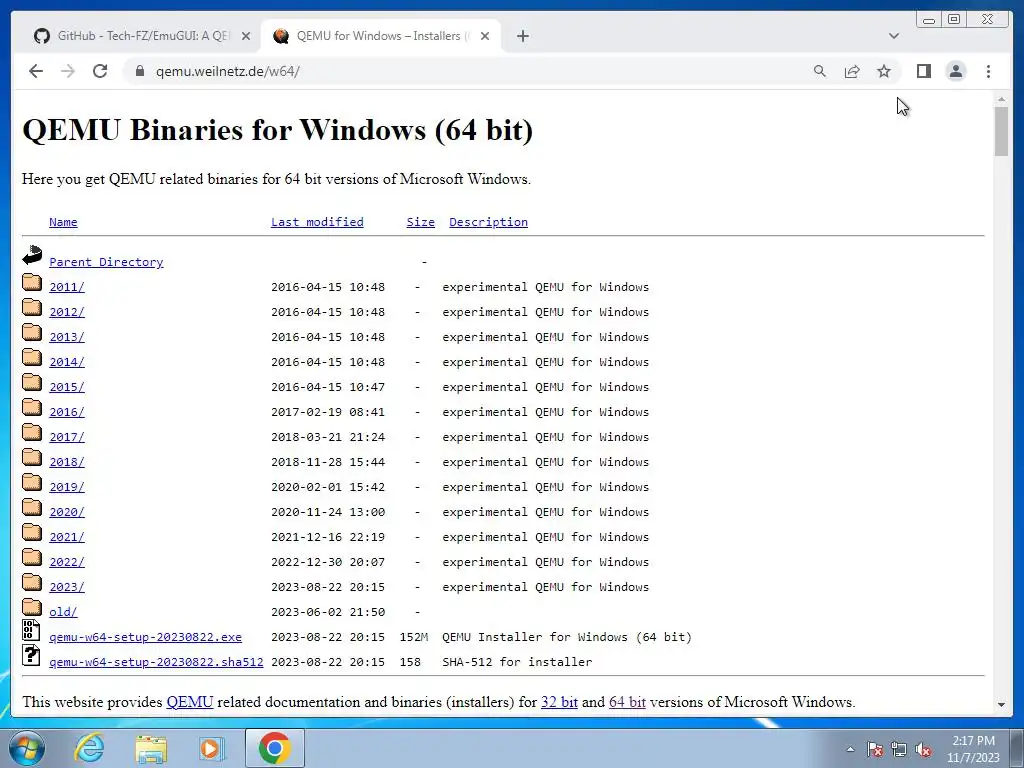1024x768 pixels.
Task: Open the 2018/ folder link
Action: [x=67, y=462]
